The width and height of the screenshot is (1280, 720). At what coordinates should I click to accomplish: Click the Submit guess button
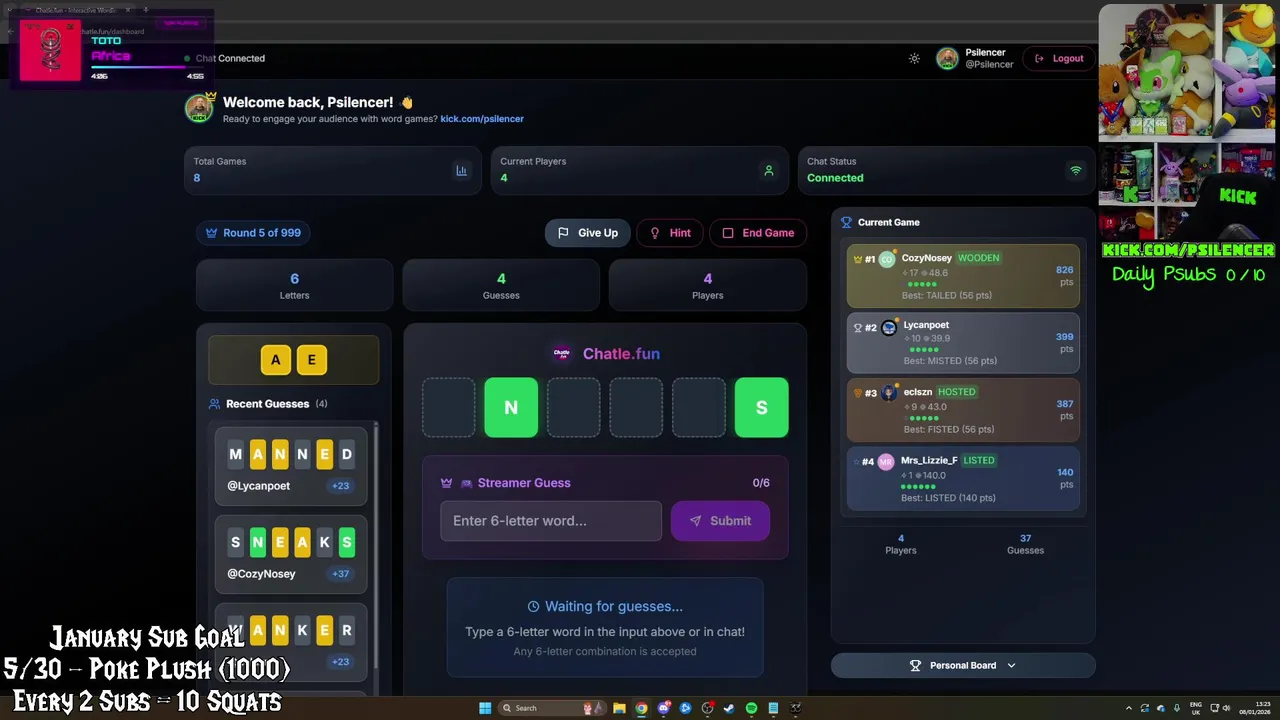pyautogui.click(x=720, y=521)
